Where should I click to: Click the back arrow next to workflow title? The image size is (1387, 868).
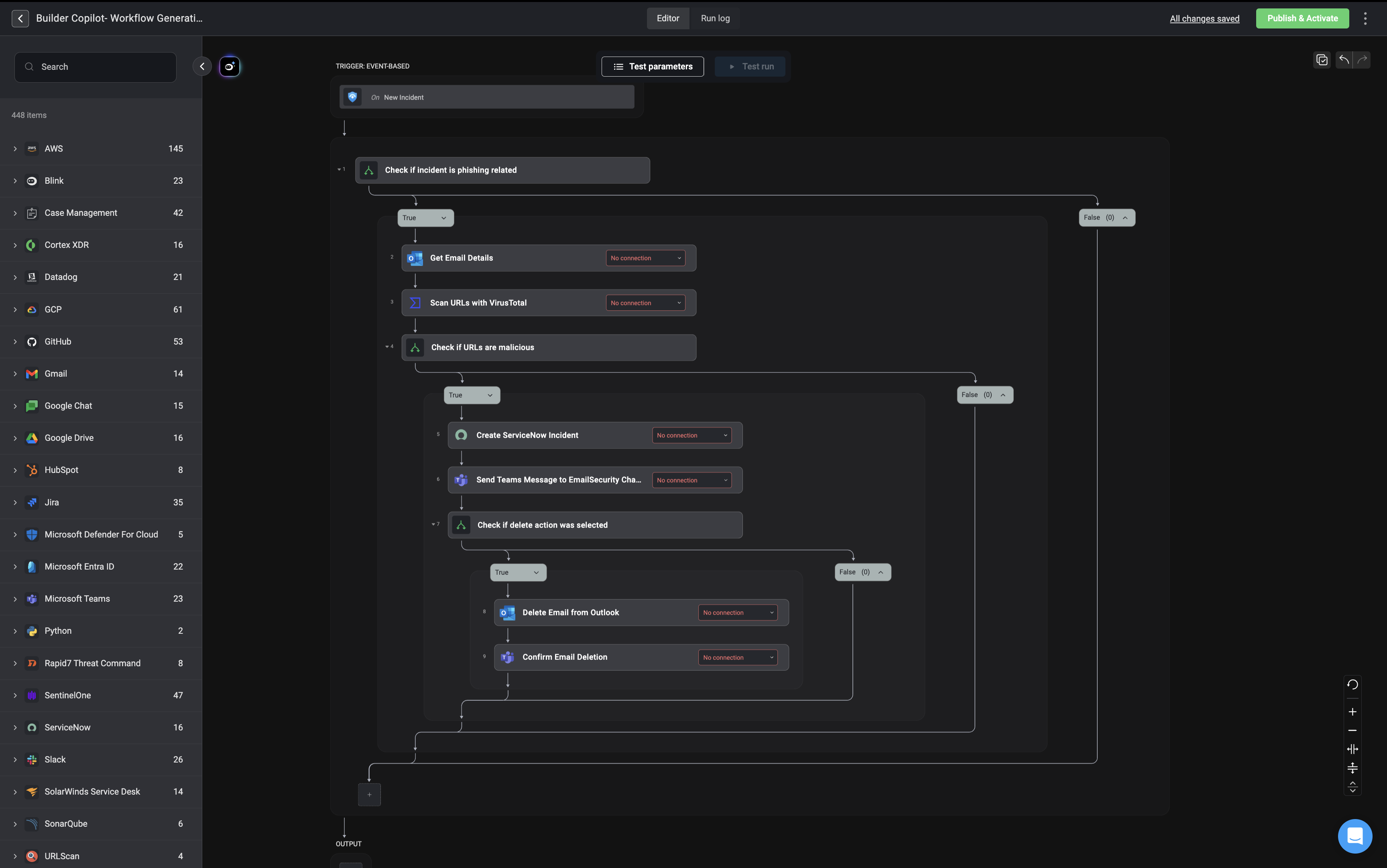pyautogui.click(x=20, y=18)
